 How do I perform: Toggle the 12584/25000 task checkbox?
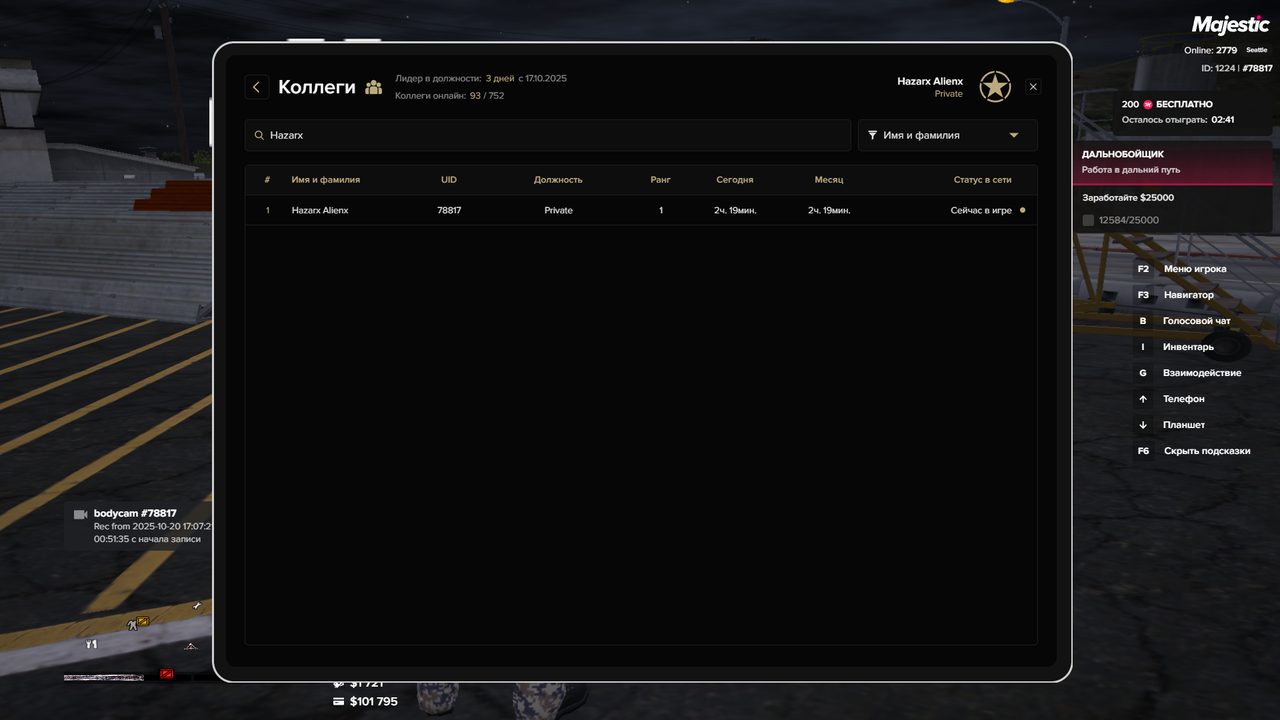1088,220
